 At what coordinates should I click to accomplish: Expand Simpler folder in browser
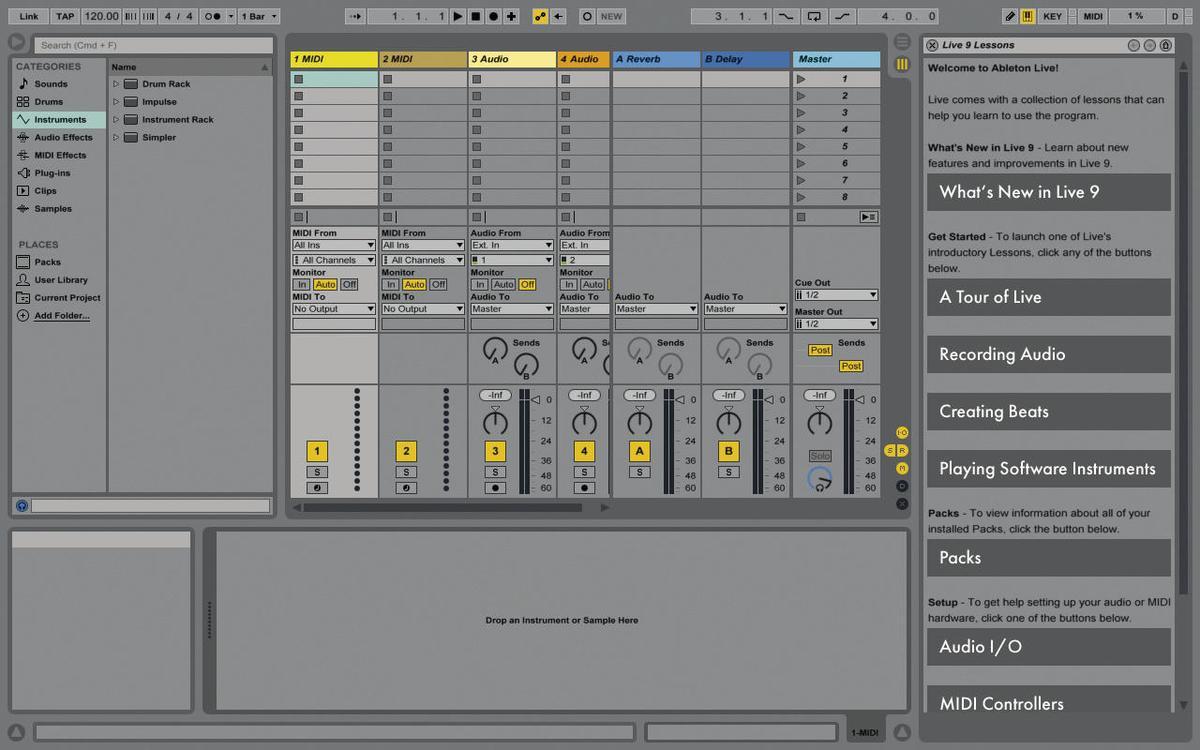[116, 137]
